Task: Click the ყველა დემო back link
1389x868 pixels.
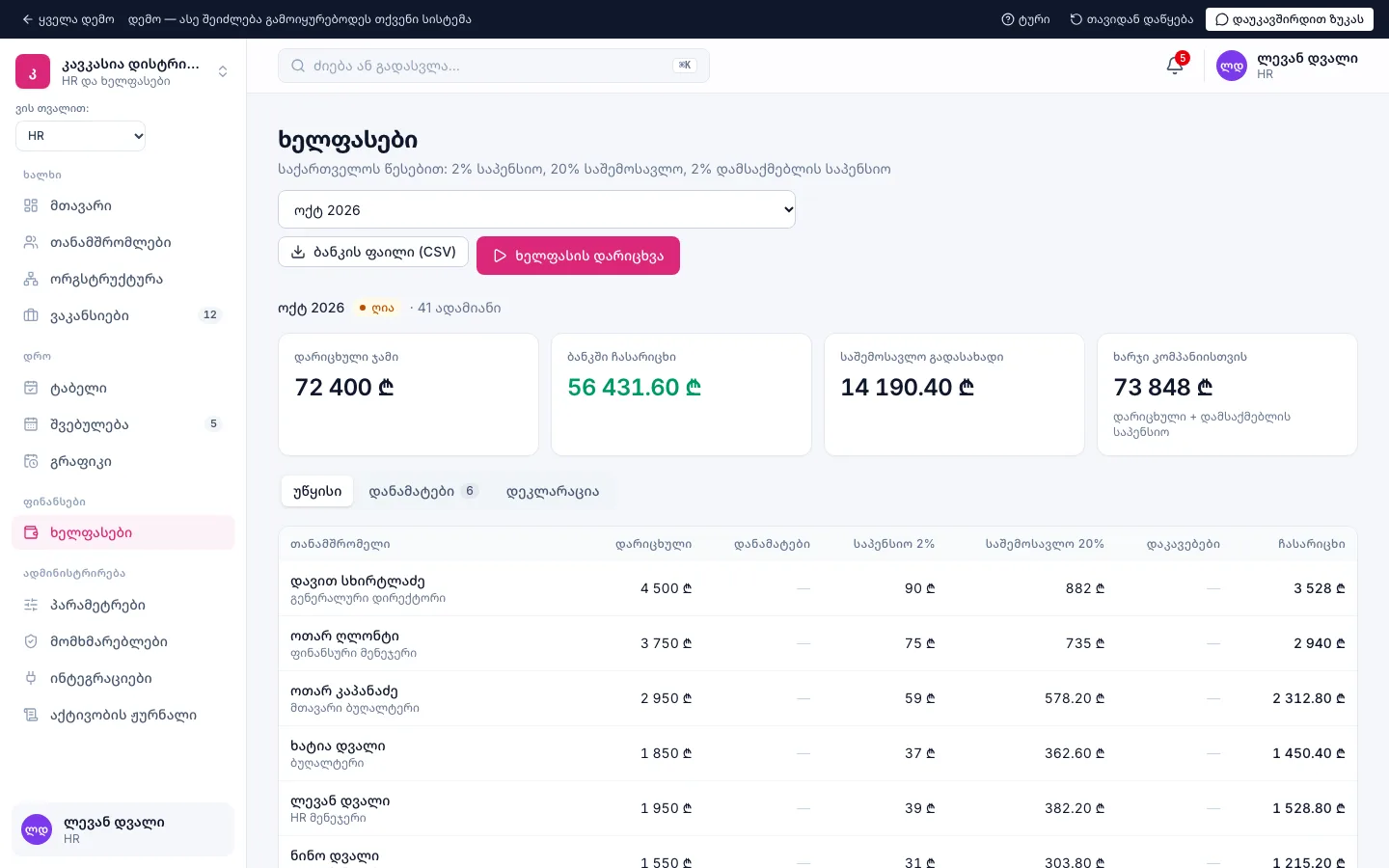Action: pyautogui.click(x=68, y=19)
